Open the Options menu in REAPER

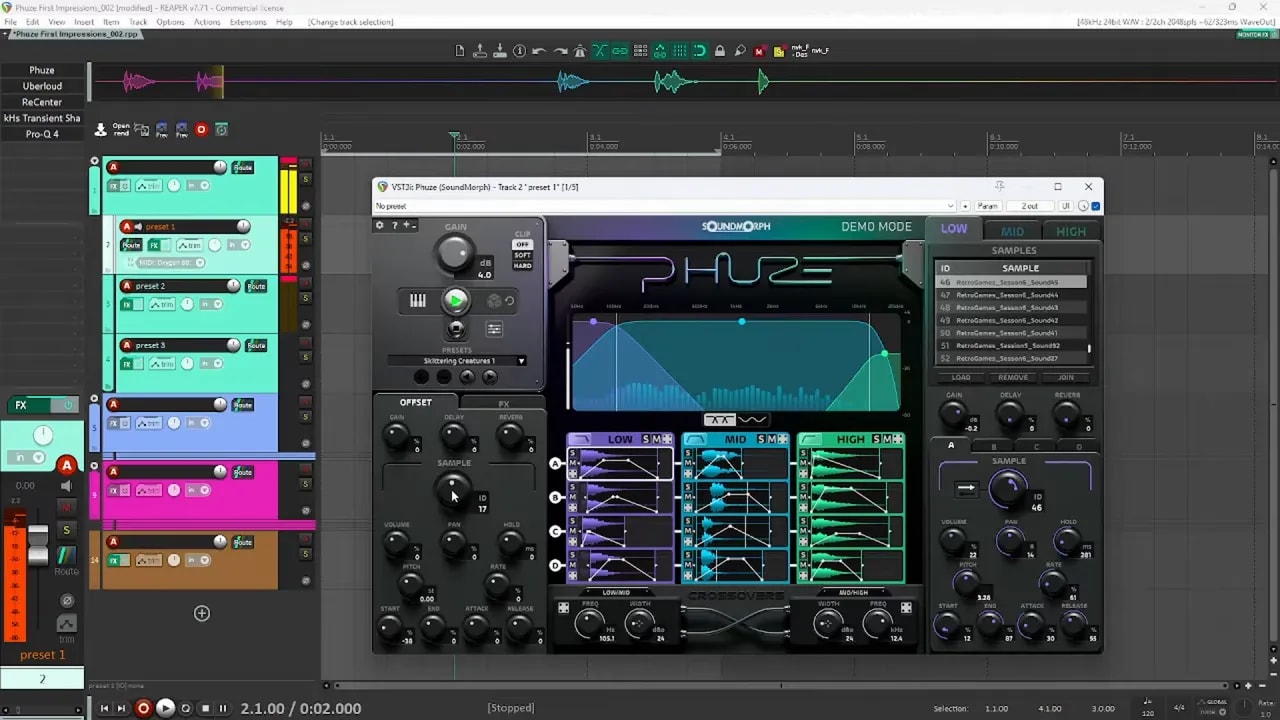tap(170, 22)
